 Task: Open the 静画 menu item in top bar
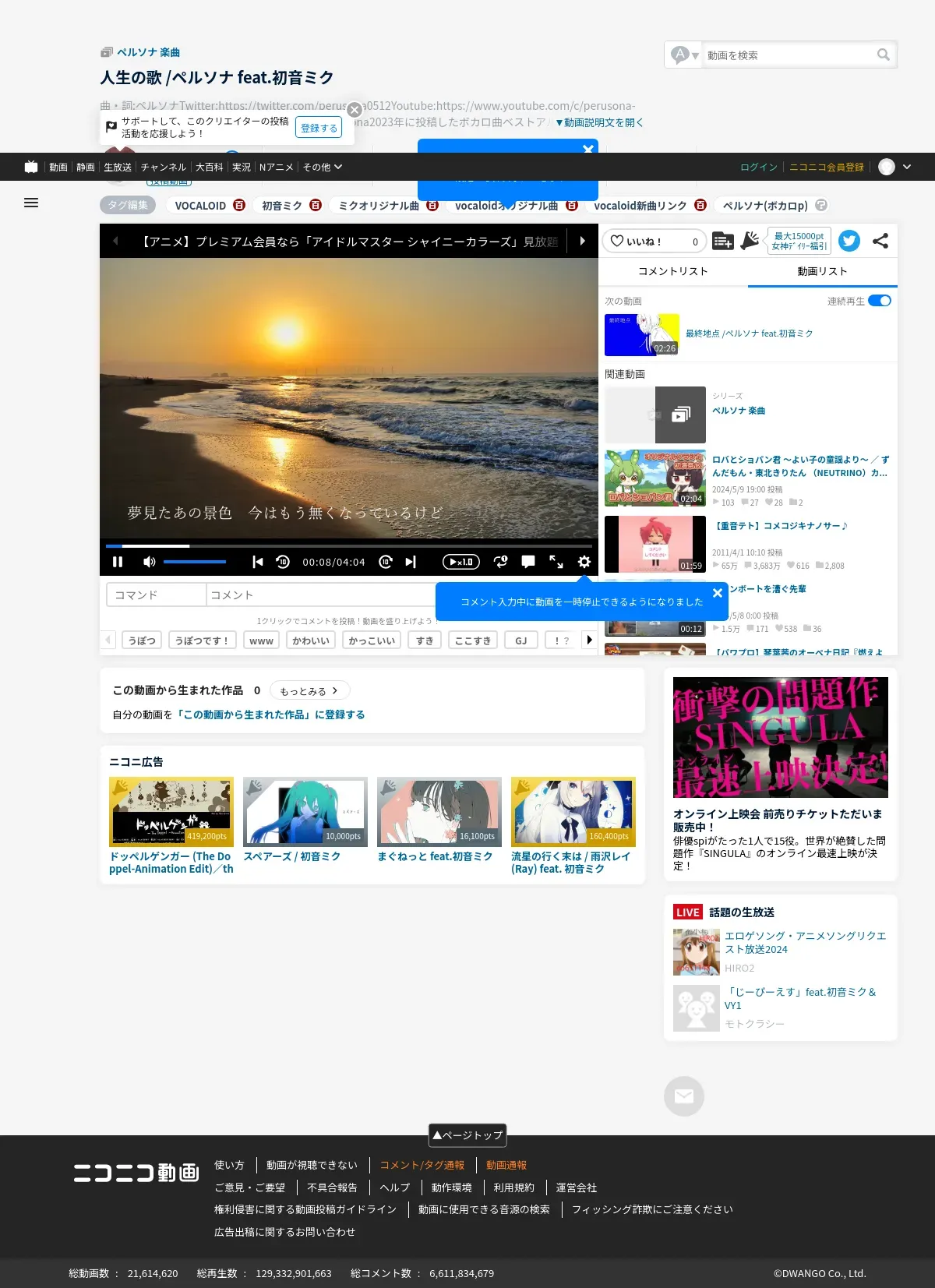86,168
